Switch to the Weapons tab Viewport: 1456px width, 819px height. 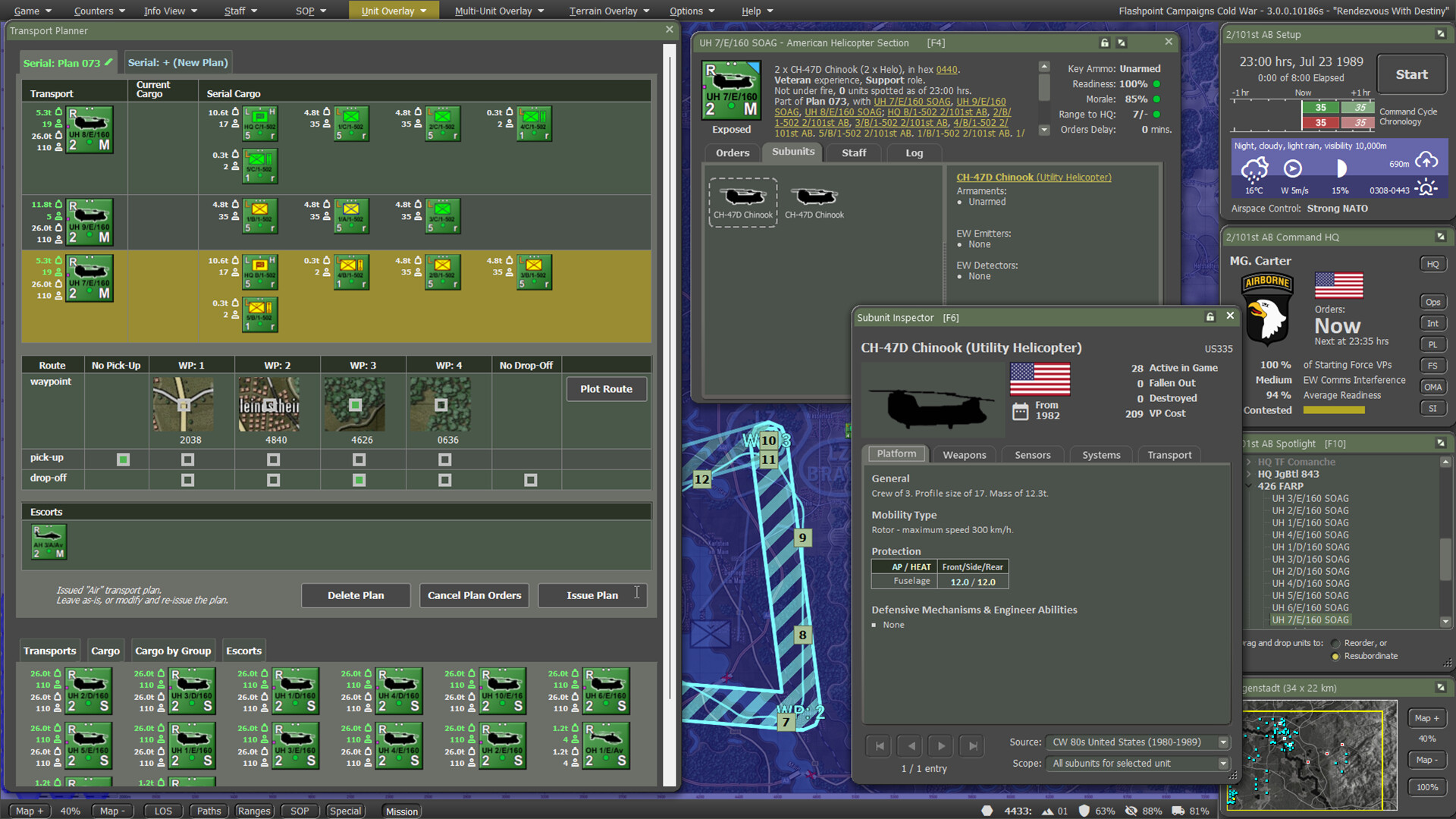pyautogui.click(x=964, y=455)
